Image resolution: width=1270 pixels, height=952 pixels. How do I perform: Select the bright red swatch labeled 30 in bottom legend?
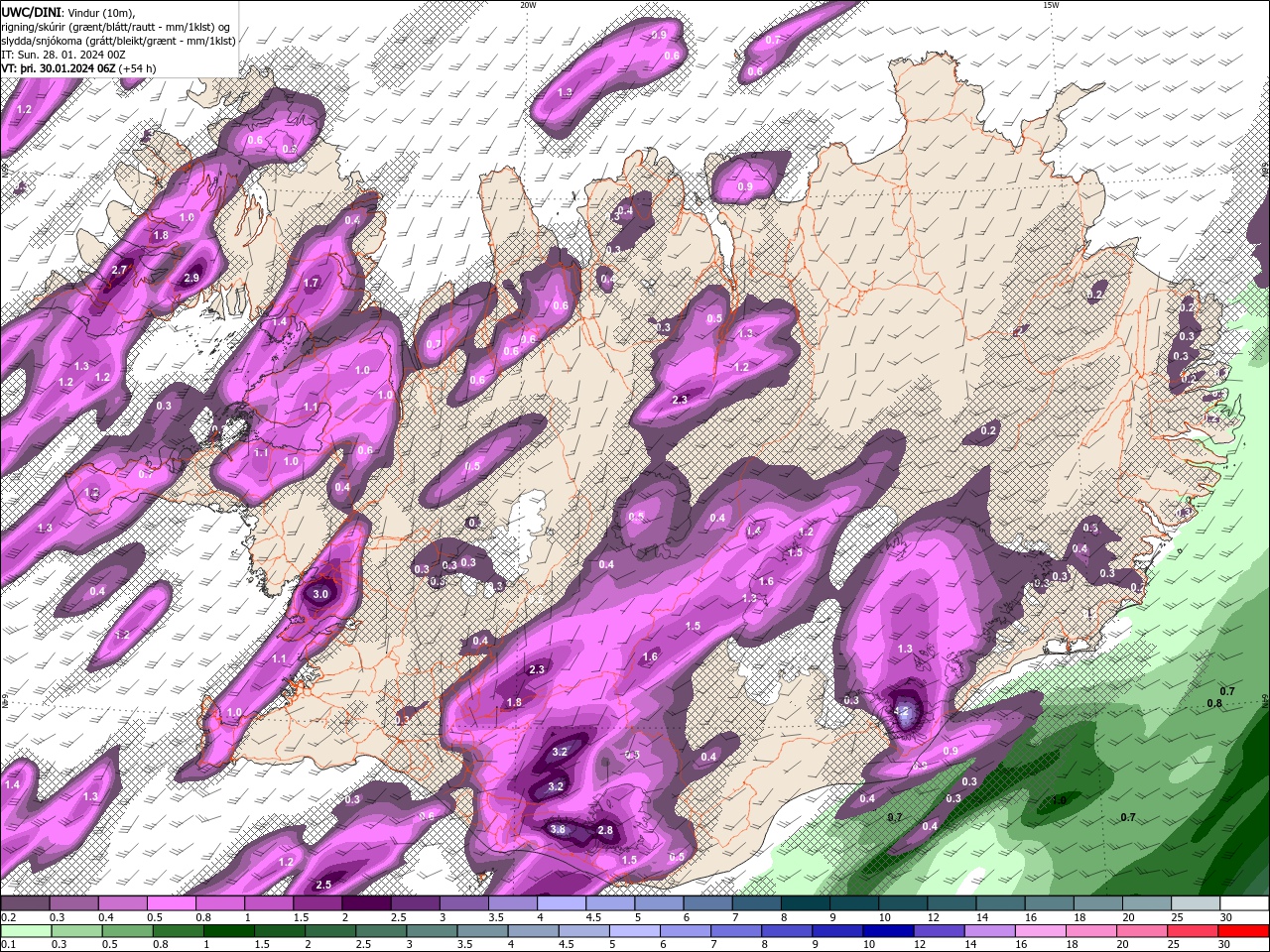1243,931
